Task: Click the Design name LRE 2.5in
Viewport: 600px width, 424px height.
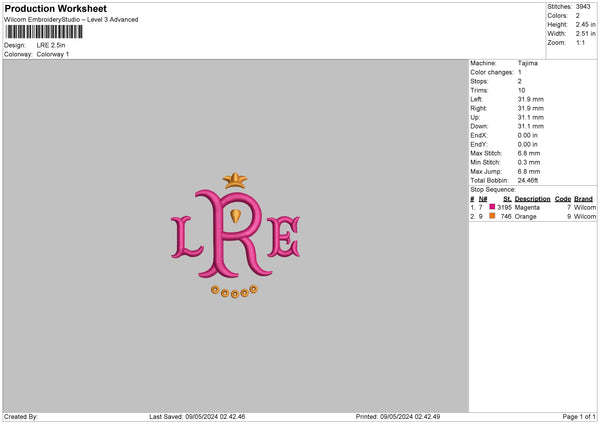Action: pos(51,45)
